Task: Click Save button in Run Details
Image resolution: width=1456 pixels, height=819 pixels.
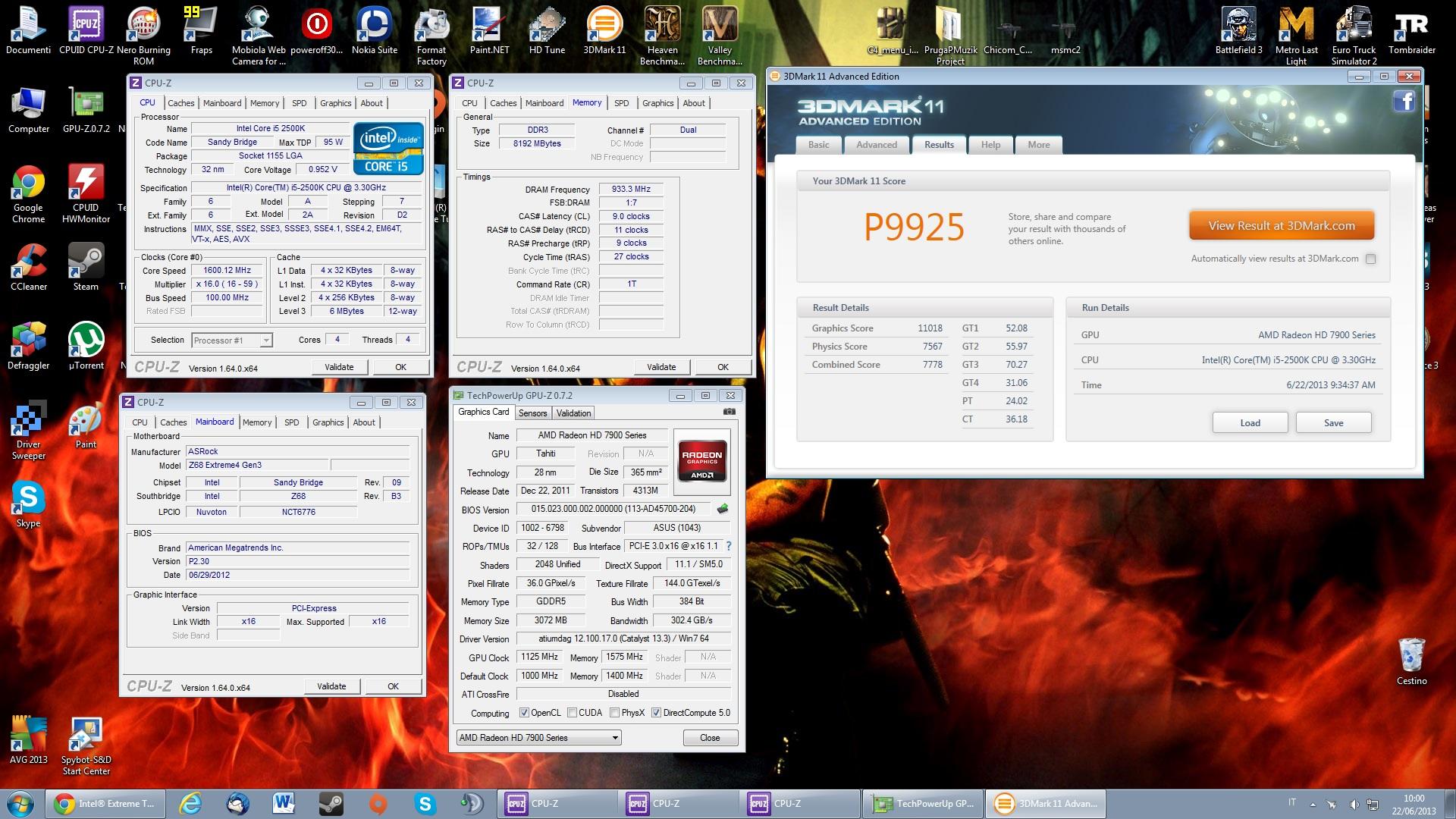Action: [1333, 423]
